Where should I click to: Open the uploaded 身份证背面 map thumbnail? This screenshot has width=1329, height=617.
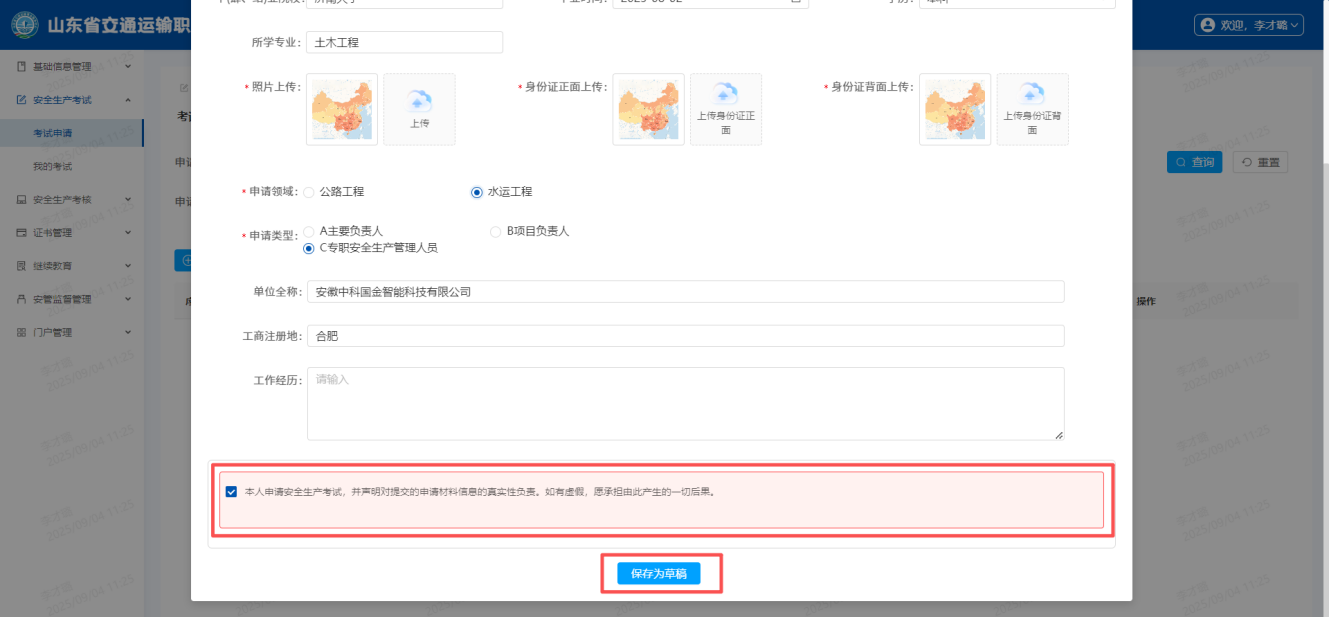955,109
